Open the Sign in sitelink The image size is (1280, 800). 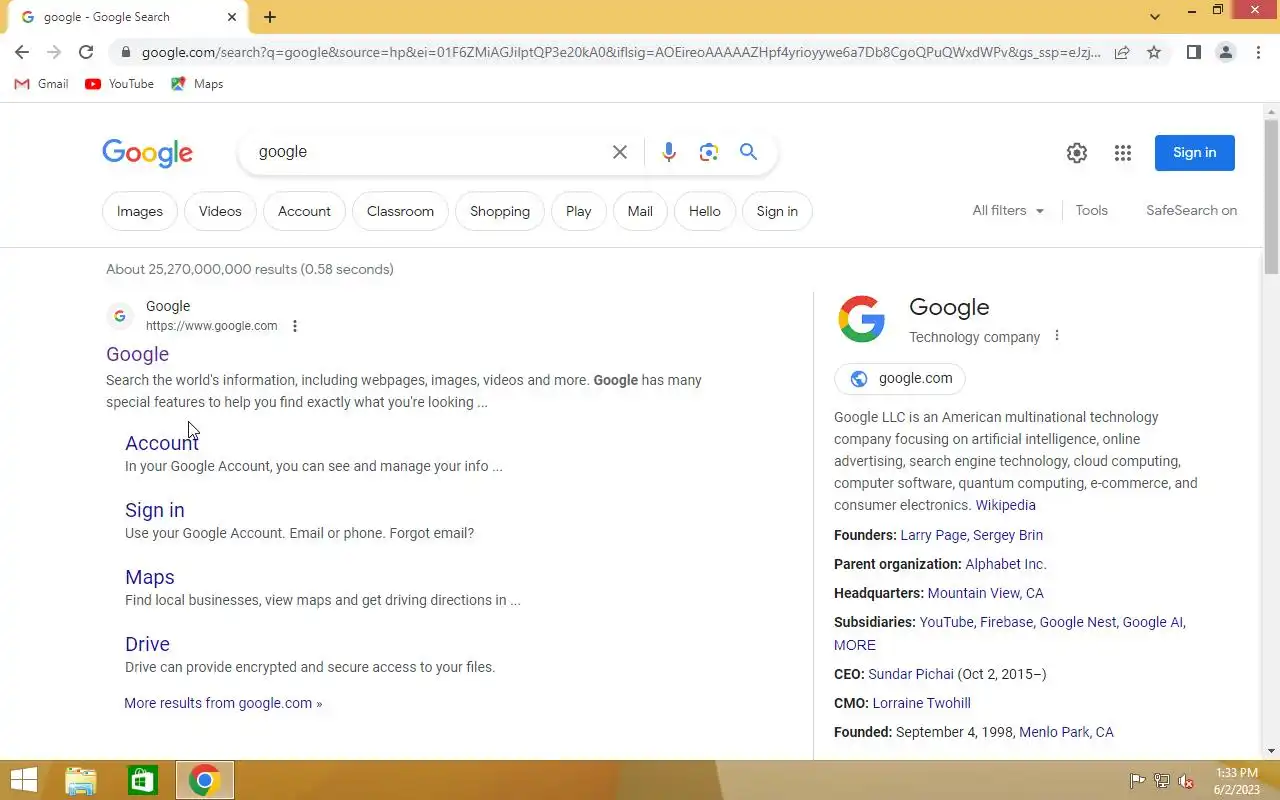(x=155, y=510)
